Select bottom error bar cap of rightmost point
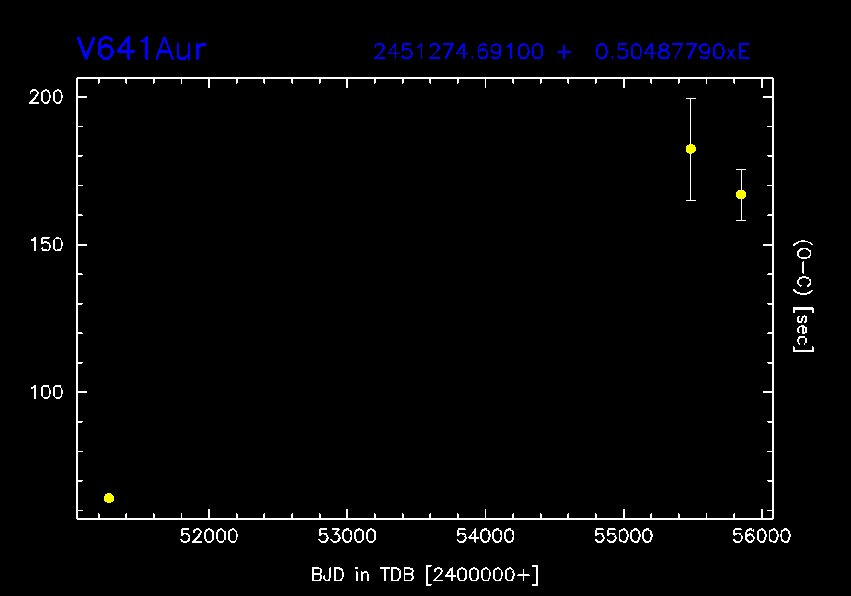851x596 pixels. pyautogui.click(x=741, y=220)
